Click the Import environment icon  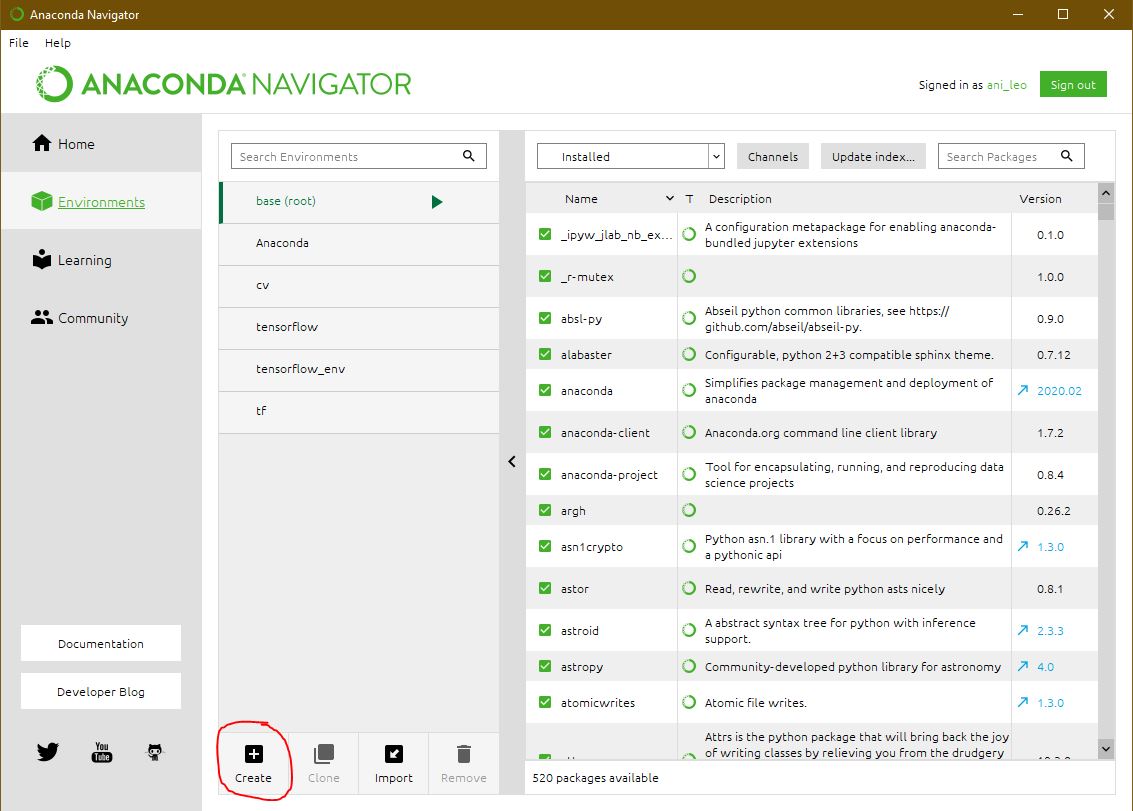tap(394, 754)
